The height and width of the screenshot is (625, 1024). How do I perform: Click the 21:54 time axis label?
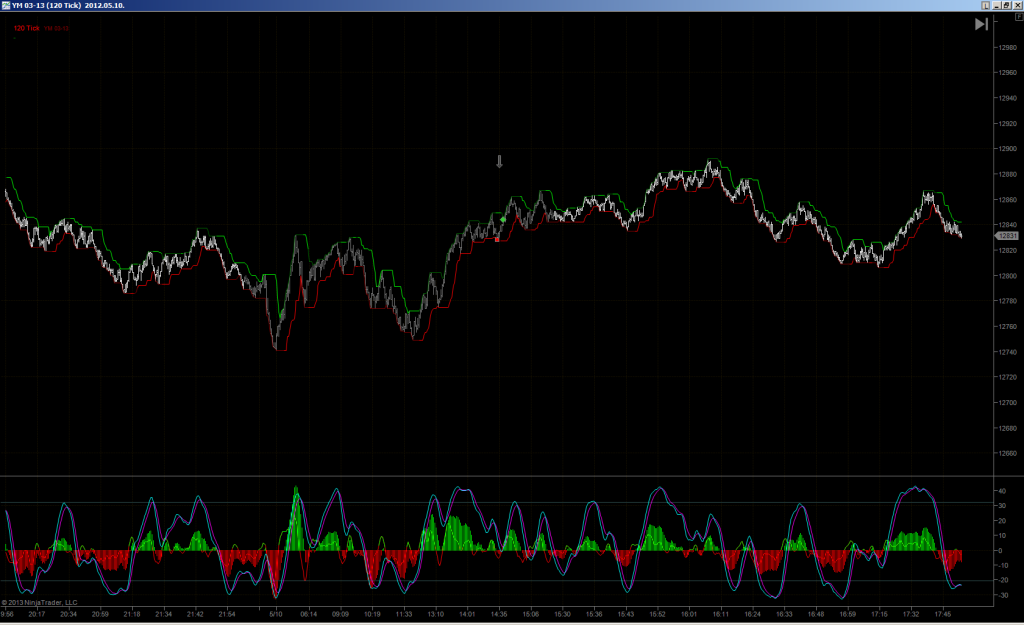[227, 614]
